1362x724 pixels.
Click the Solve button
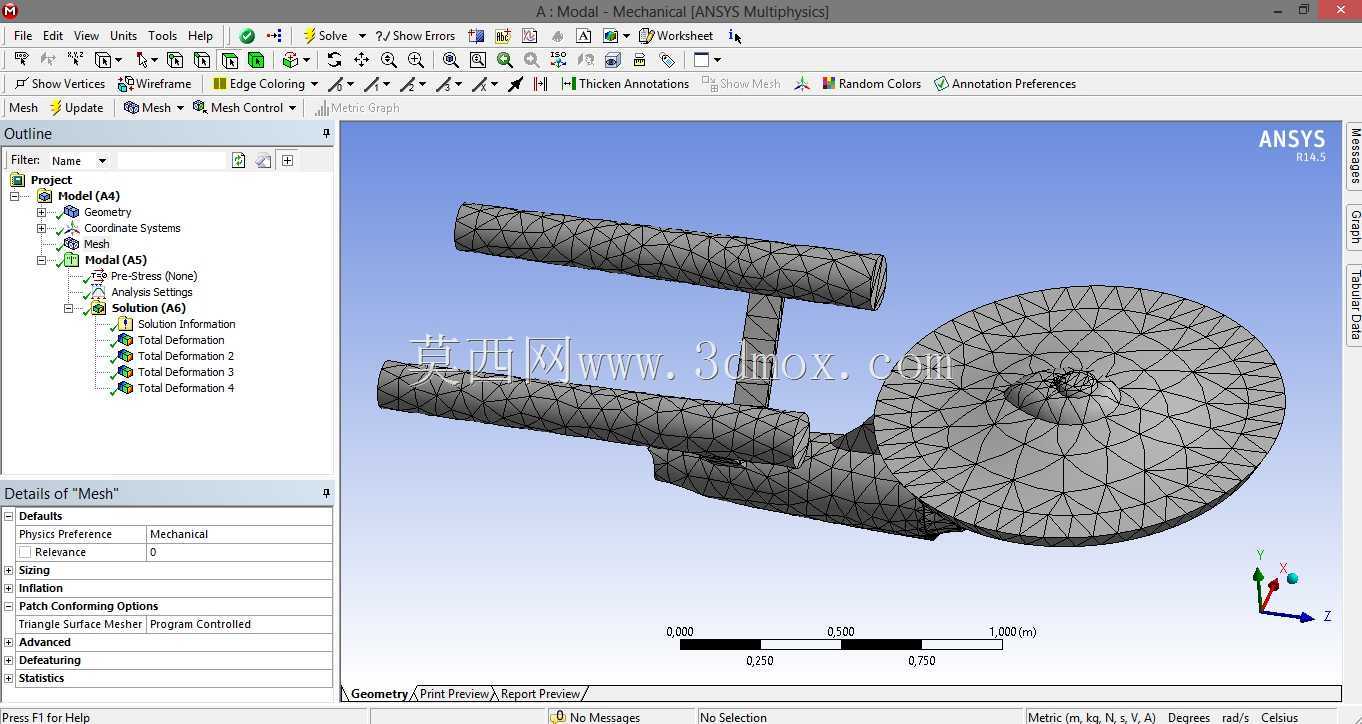point(326,36)
